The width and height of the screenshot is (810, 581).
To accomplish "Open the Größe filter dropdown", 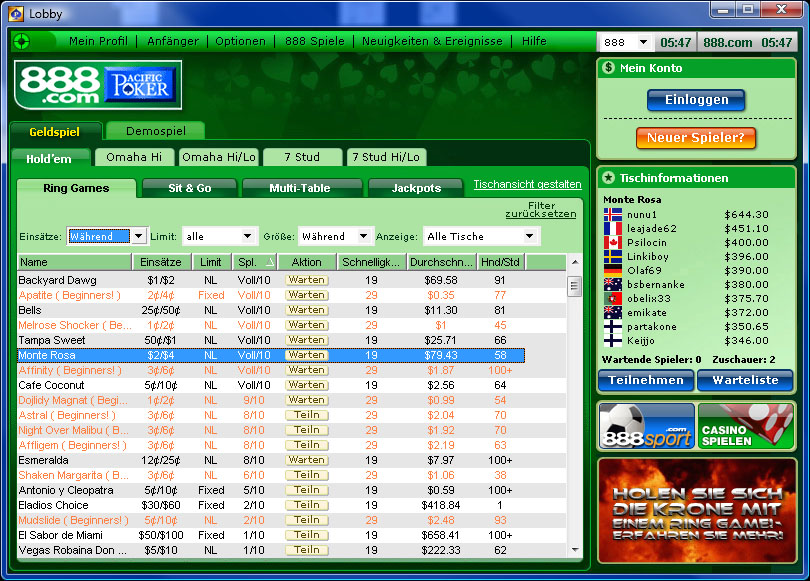I will pos(364,237).
